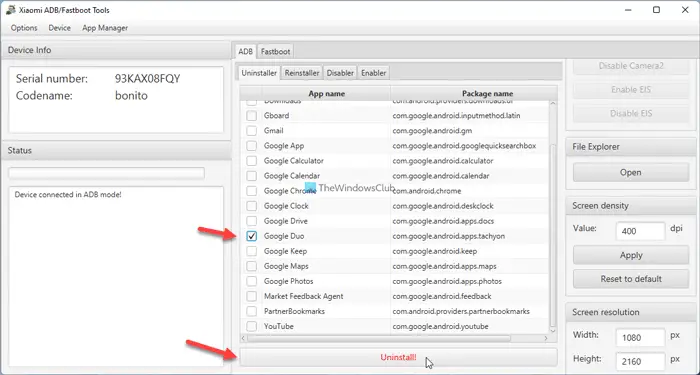Click the App name column header
Viewport: 700px width, 375px height.
pos(326,94)
